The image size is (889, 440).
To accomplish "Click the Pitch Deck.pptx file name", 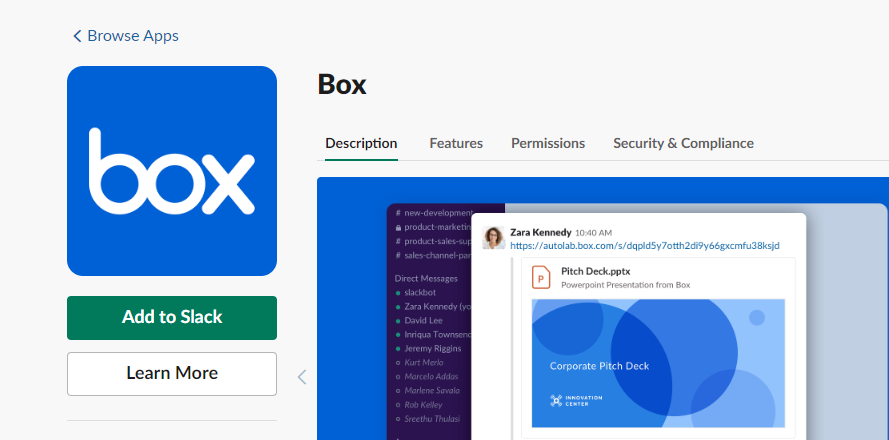I will pyautogui.click(x=595, y=271).
